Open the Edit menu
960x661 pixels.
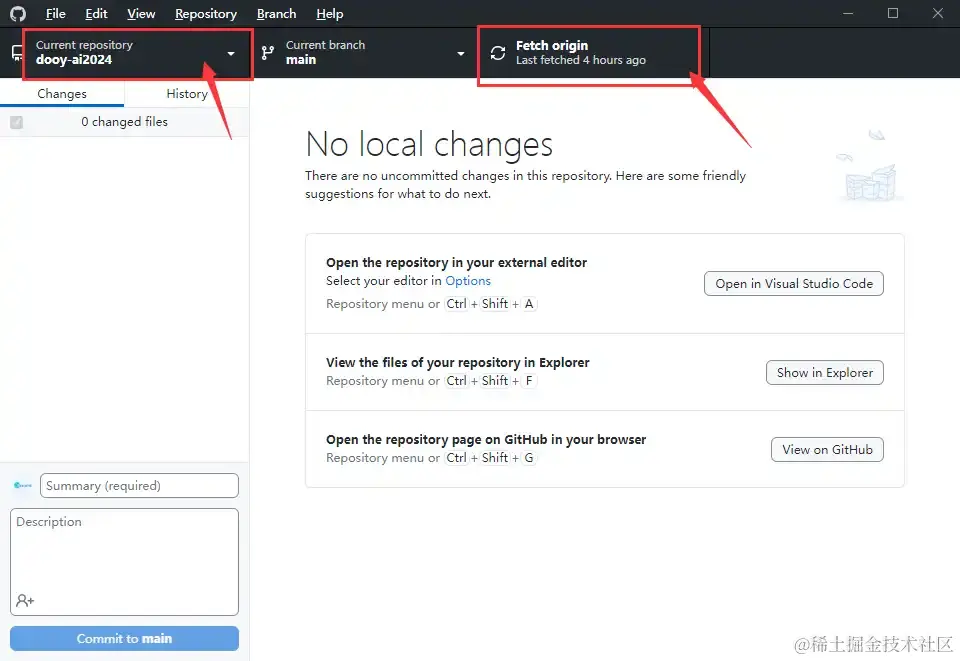coord(96,13)
